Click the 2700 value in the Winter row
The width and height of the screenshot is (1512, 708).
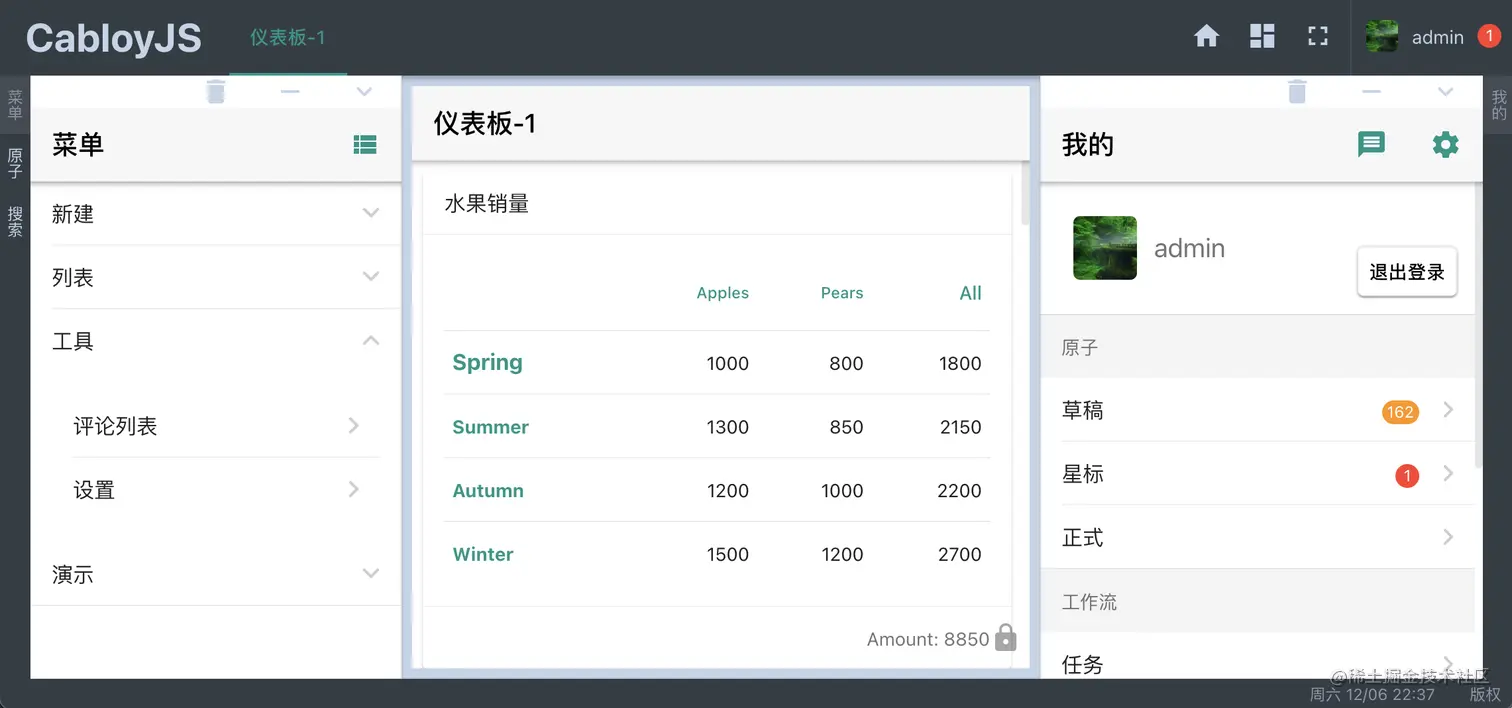click(x=960, y=554)
